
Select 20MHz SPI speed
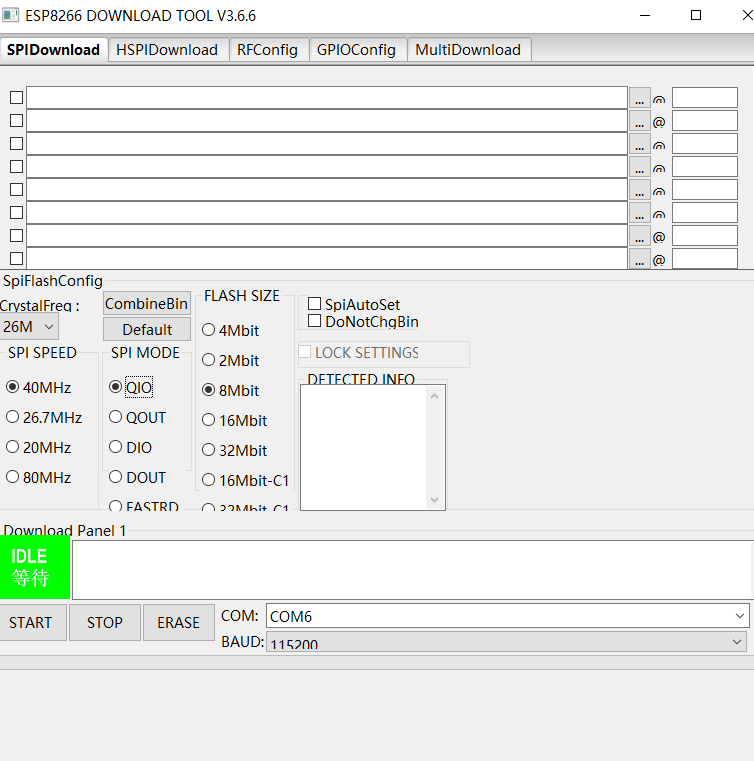click(x=39, y=447)
